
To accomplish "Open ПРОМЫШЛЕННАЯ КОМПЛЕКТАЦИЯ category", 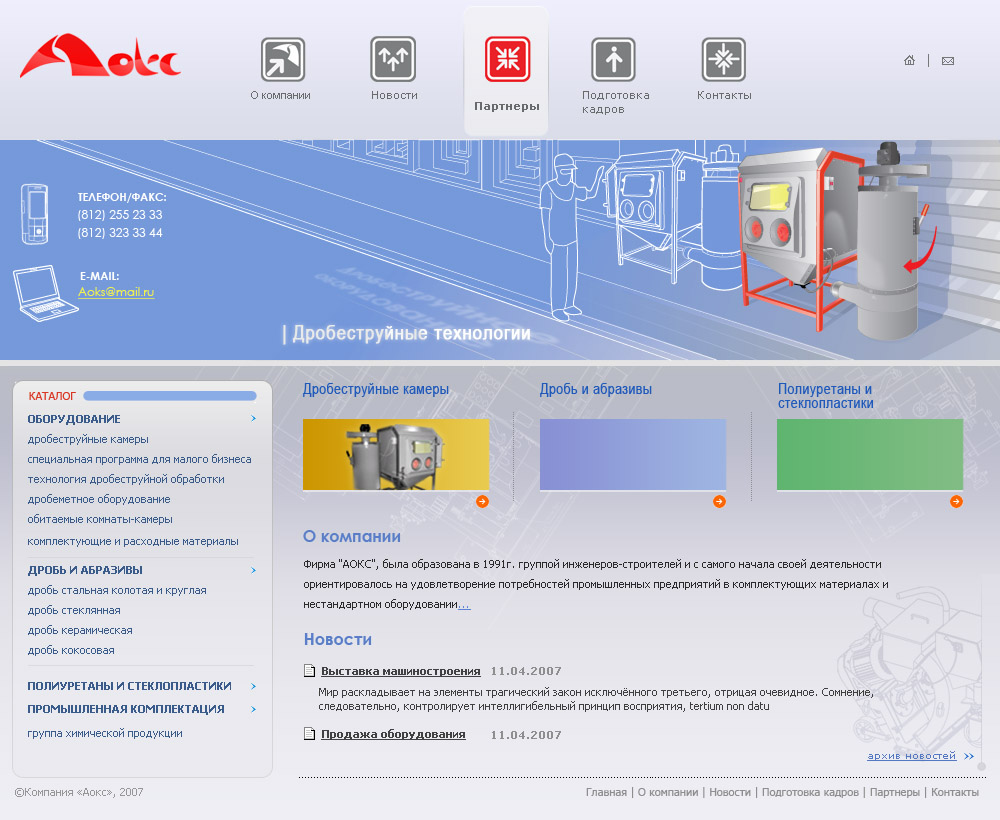I will pos(126,709).
